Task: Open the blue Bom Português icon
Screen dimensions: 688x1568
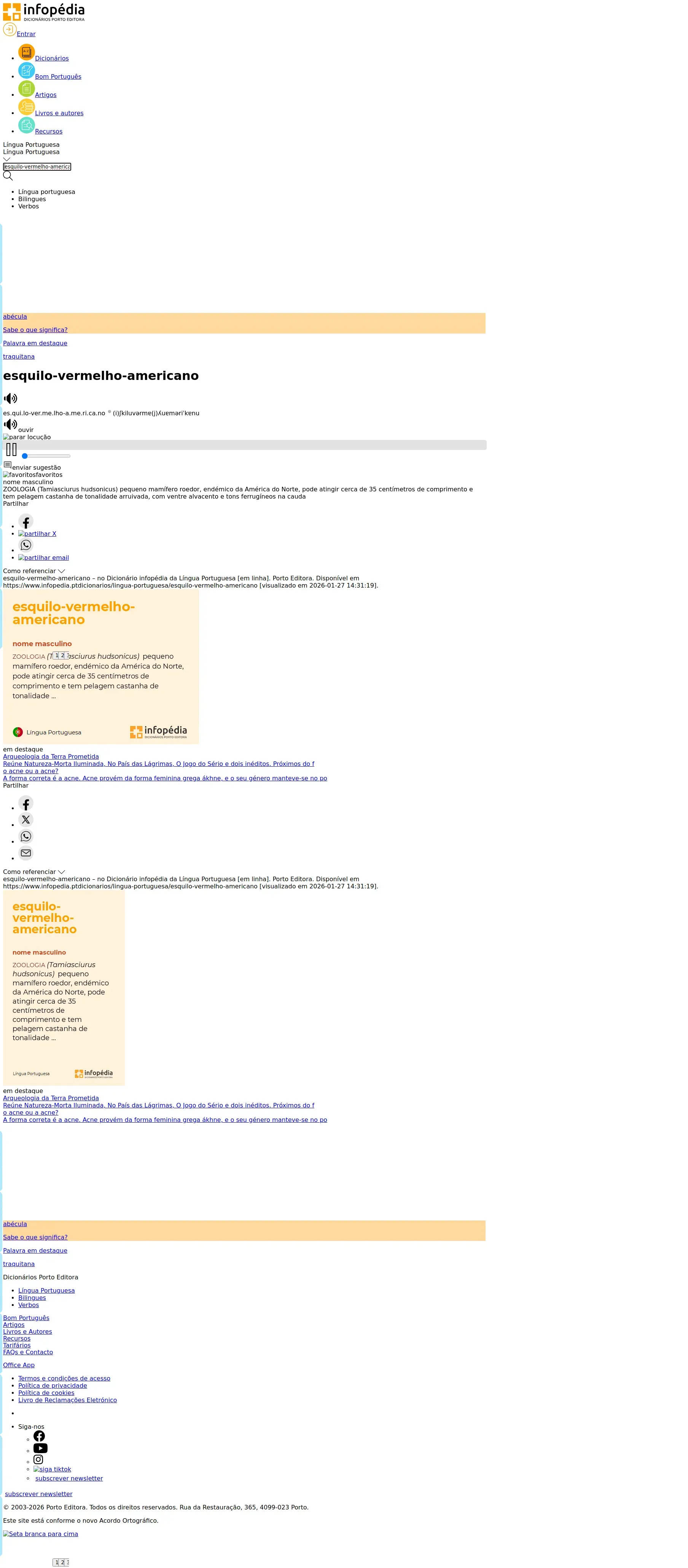Action: [26, 71]
